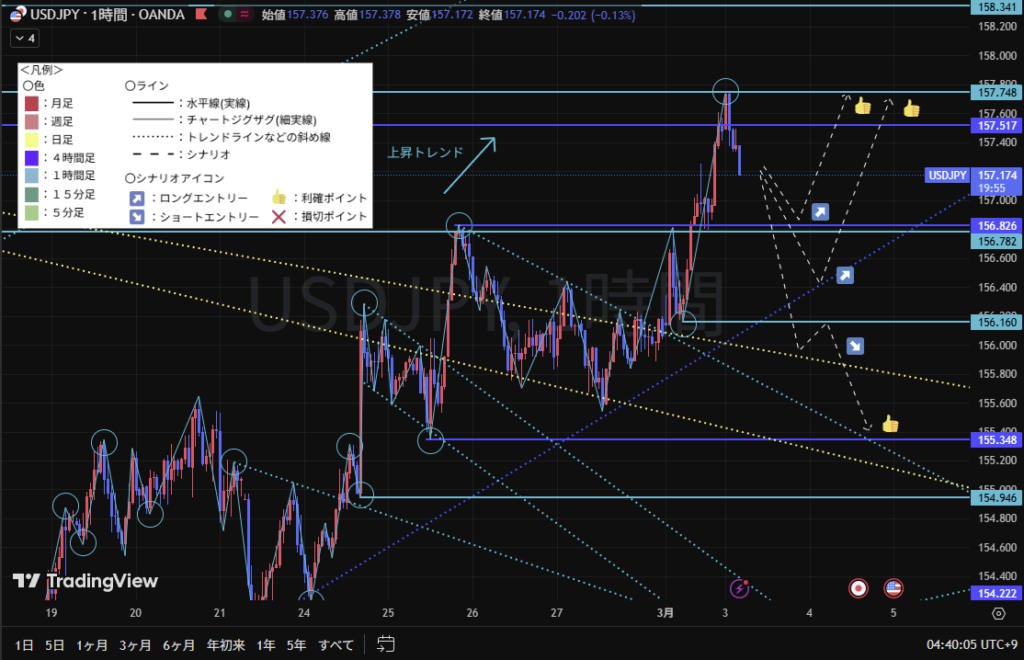
Task: Click the short entry arrow icon on chart
Action: pos(855,345)
